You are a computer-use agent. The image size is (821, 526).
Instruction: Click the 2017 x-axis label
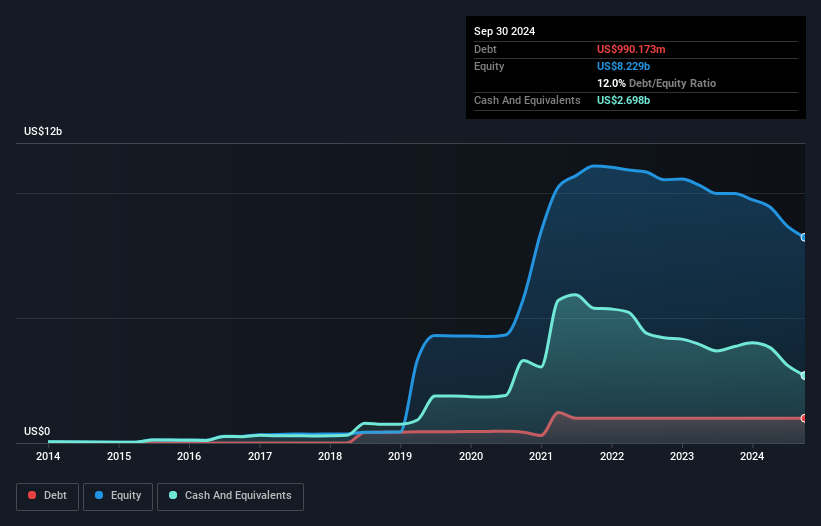[260, 456]
